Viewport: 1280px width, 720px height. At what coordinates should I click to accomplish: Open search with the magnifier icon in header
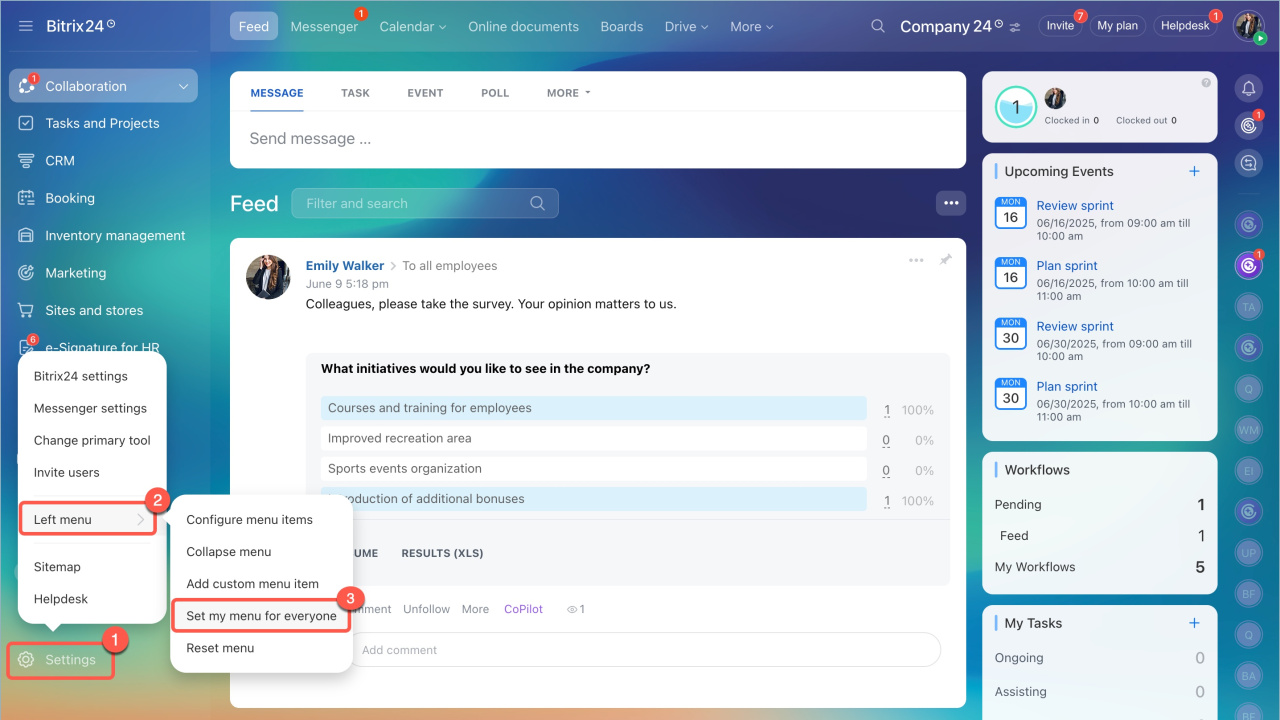click(x=877, y=26)
